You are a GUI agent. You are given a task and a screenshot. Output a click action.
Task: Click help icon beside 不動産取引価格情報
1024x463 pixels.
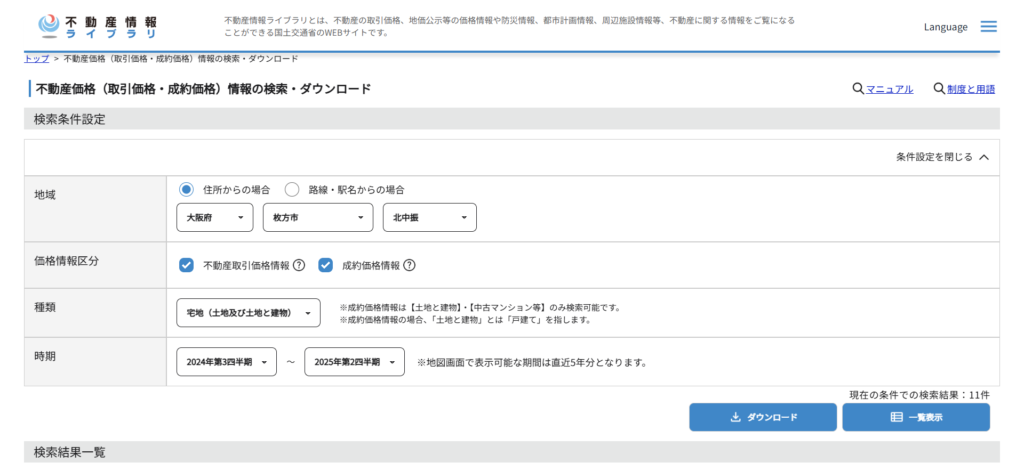[299, 265]
